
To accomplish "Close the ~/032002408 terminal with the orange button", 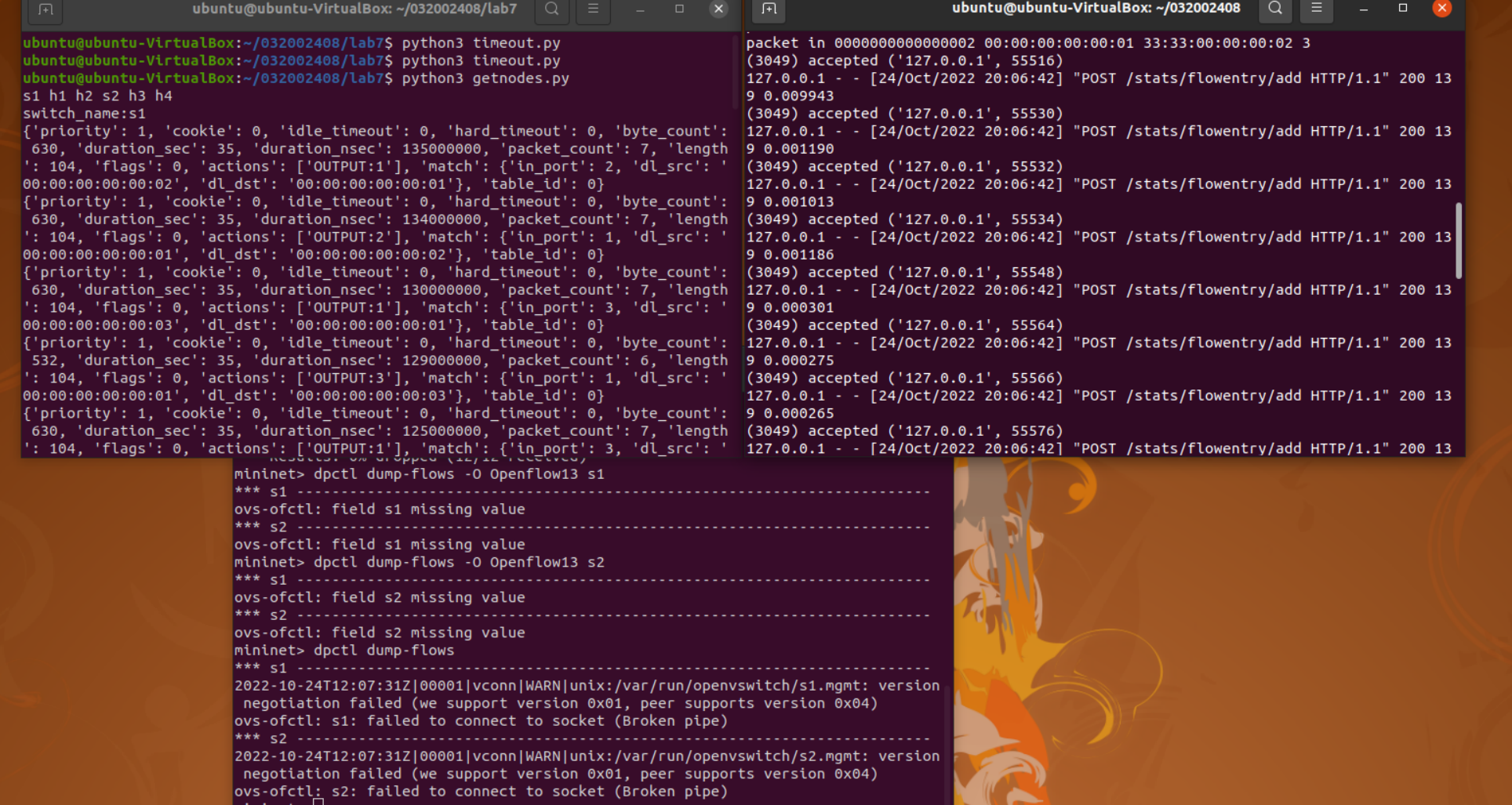I will (x=1442, y=9).
